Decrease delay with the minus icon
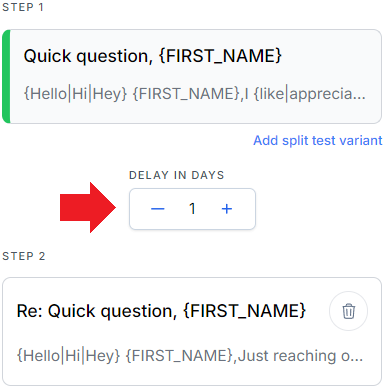 tap(158, 209)
